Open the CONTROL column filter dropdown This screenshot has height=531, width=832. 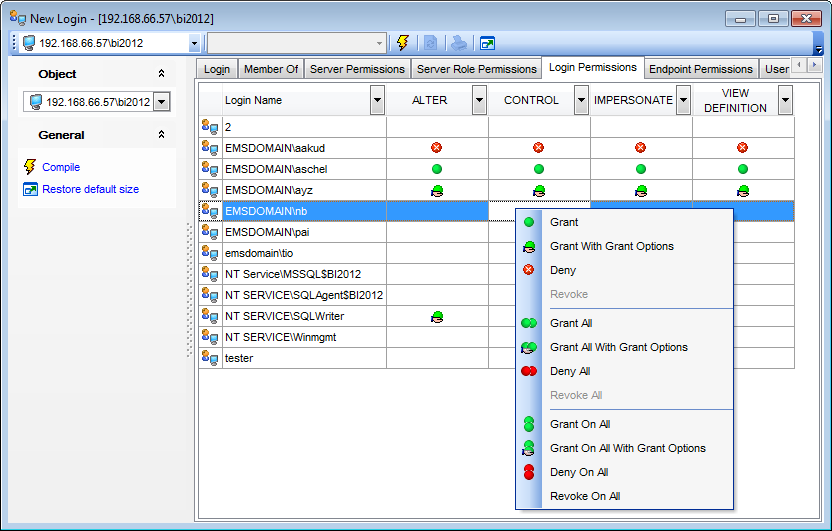click(582, 100)
